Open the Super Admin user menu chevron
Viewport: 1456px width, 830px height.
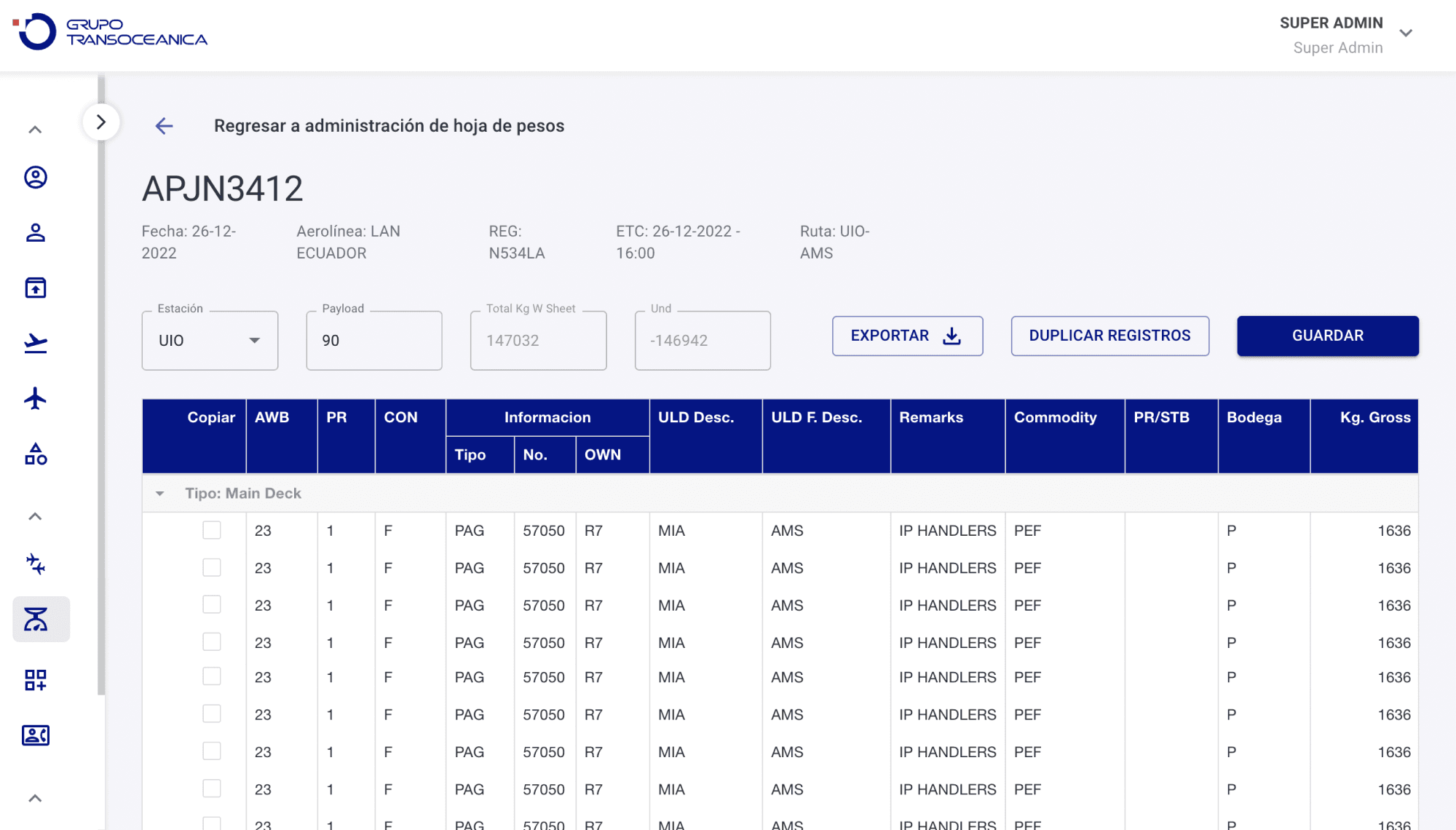1406,33
